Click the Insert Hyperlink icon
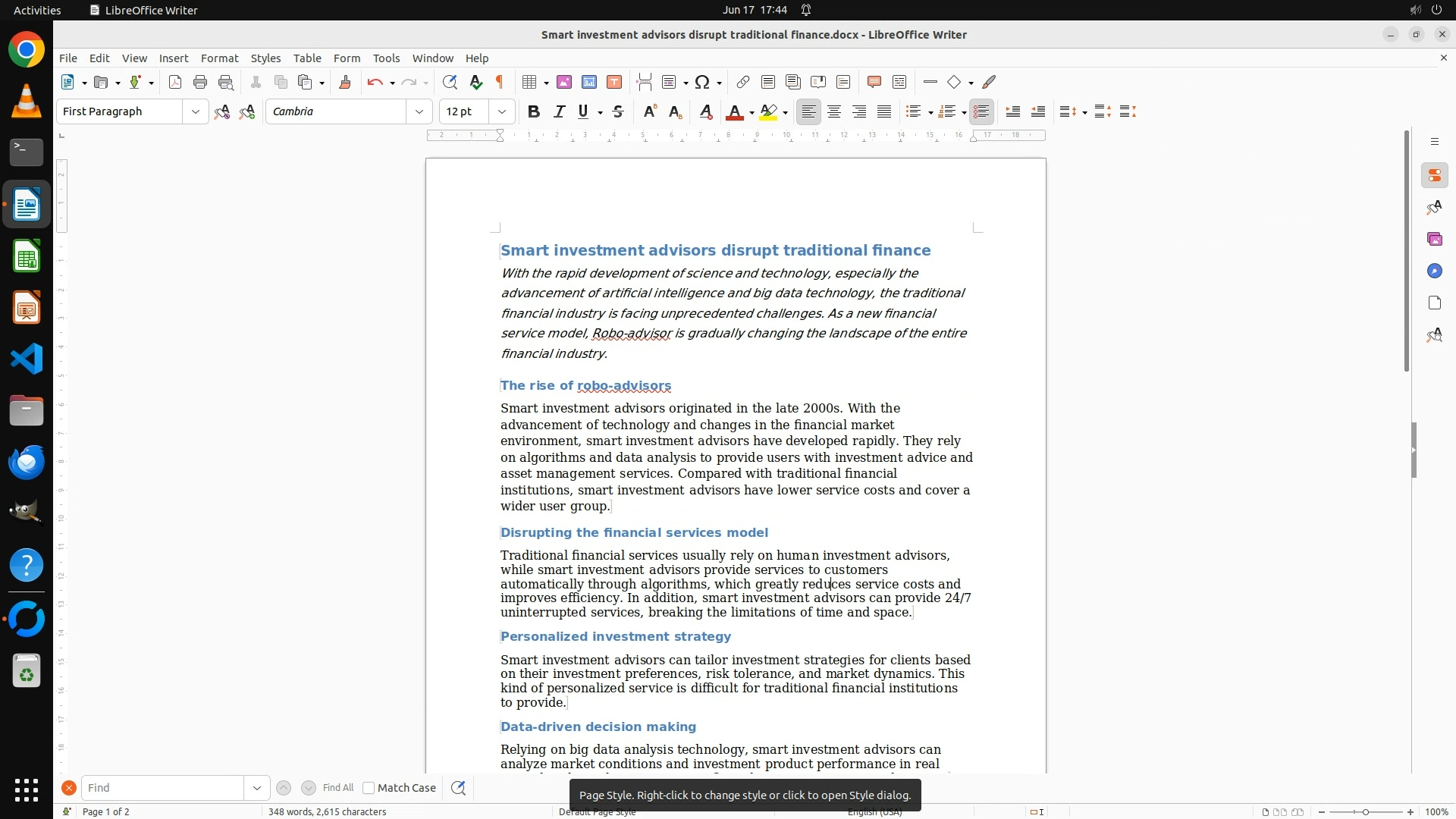 pos(743,83)
